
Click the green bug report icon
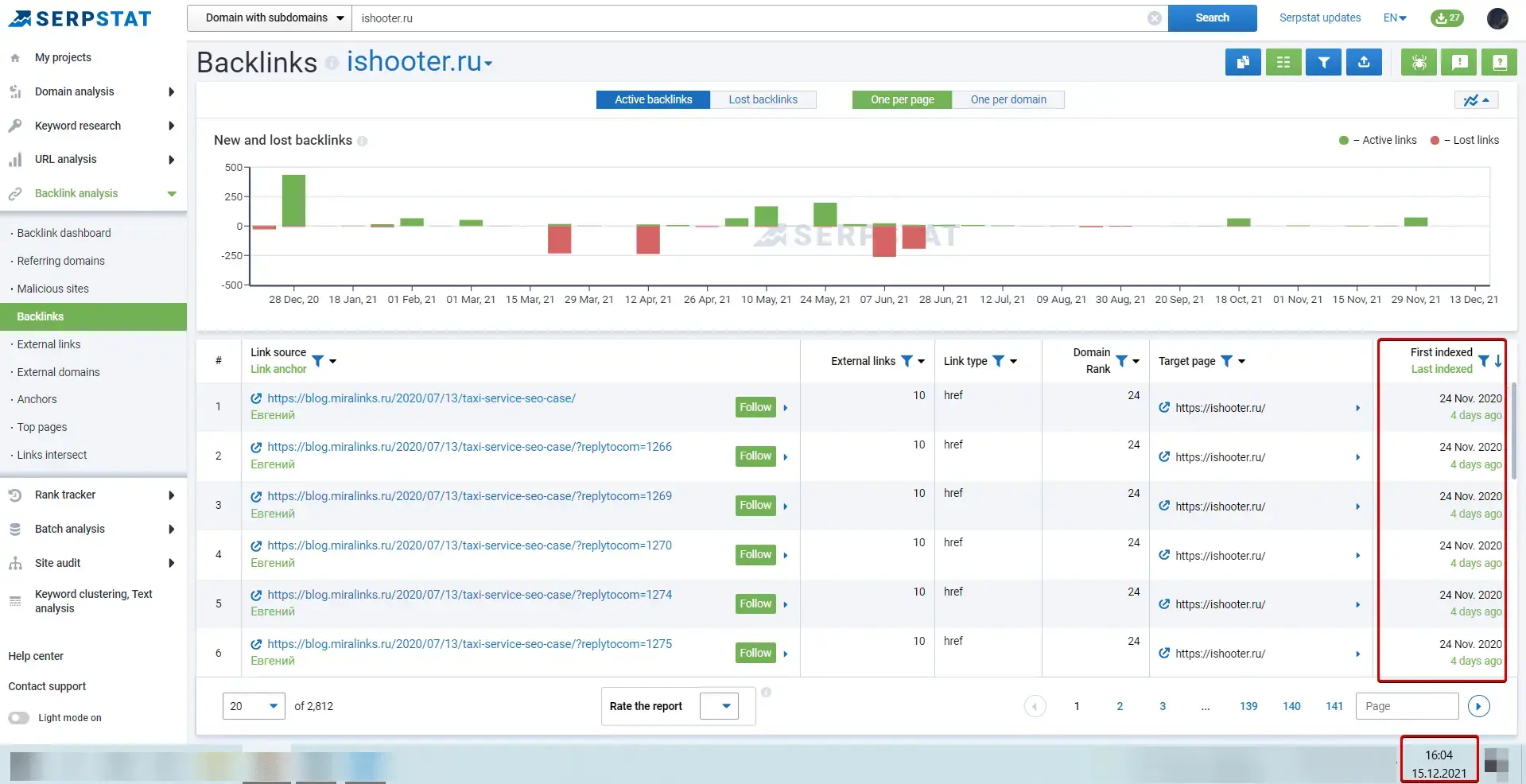point(1419,62)
